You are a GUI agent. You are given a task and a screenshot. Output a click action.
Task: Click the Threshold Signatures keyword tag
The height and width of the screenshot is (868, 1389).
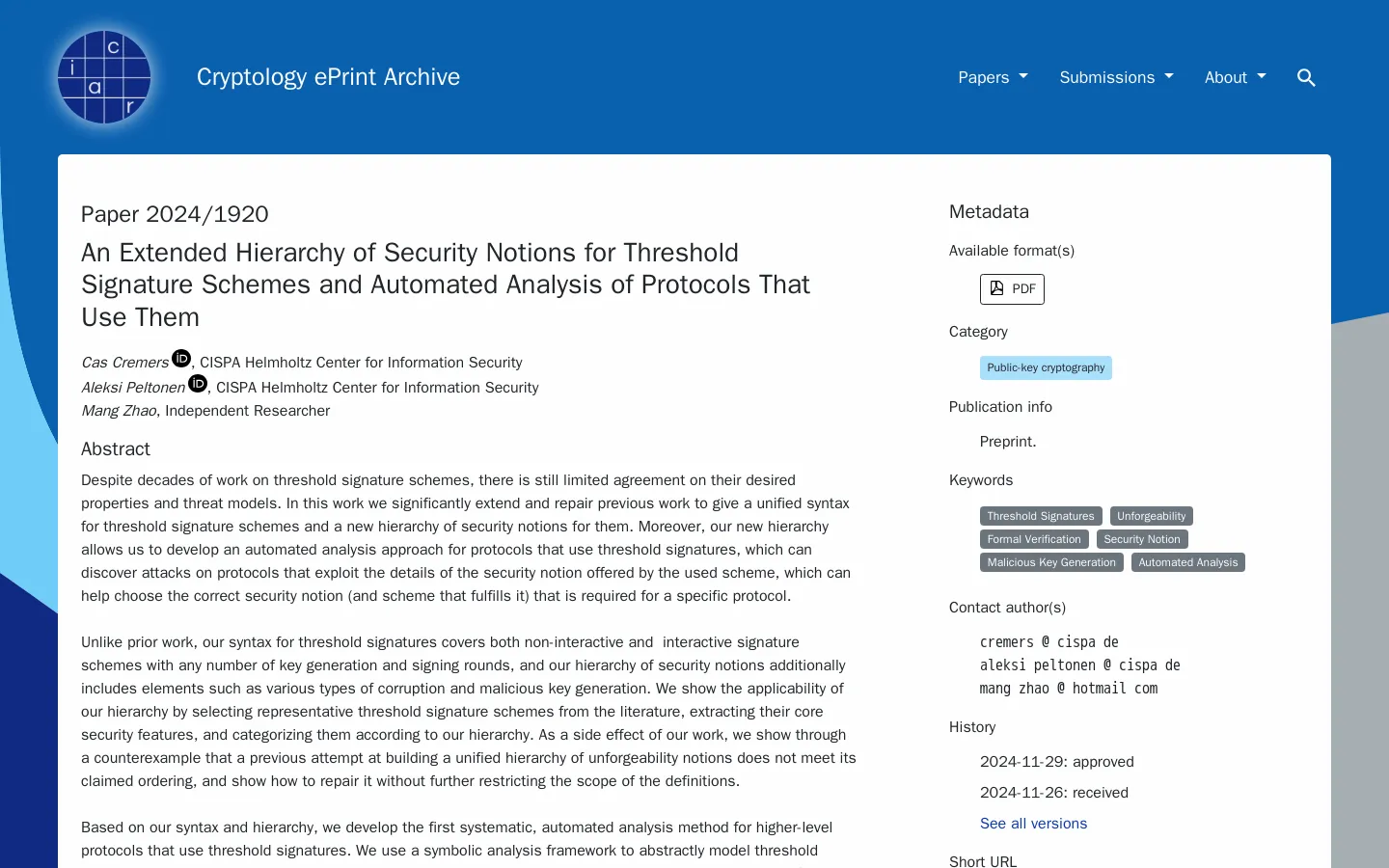(x=1041, y=516)
